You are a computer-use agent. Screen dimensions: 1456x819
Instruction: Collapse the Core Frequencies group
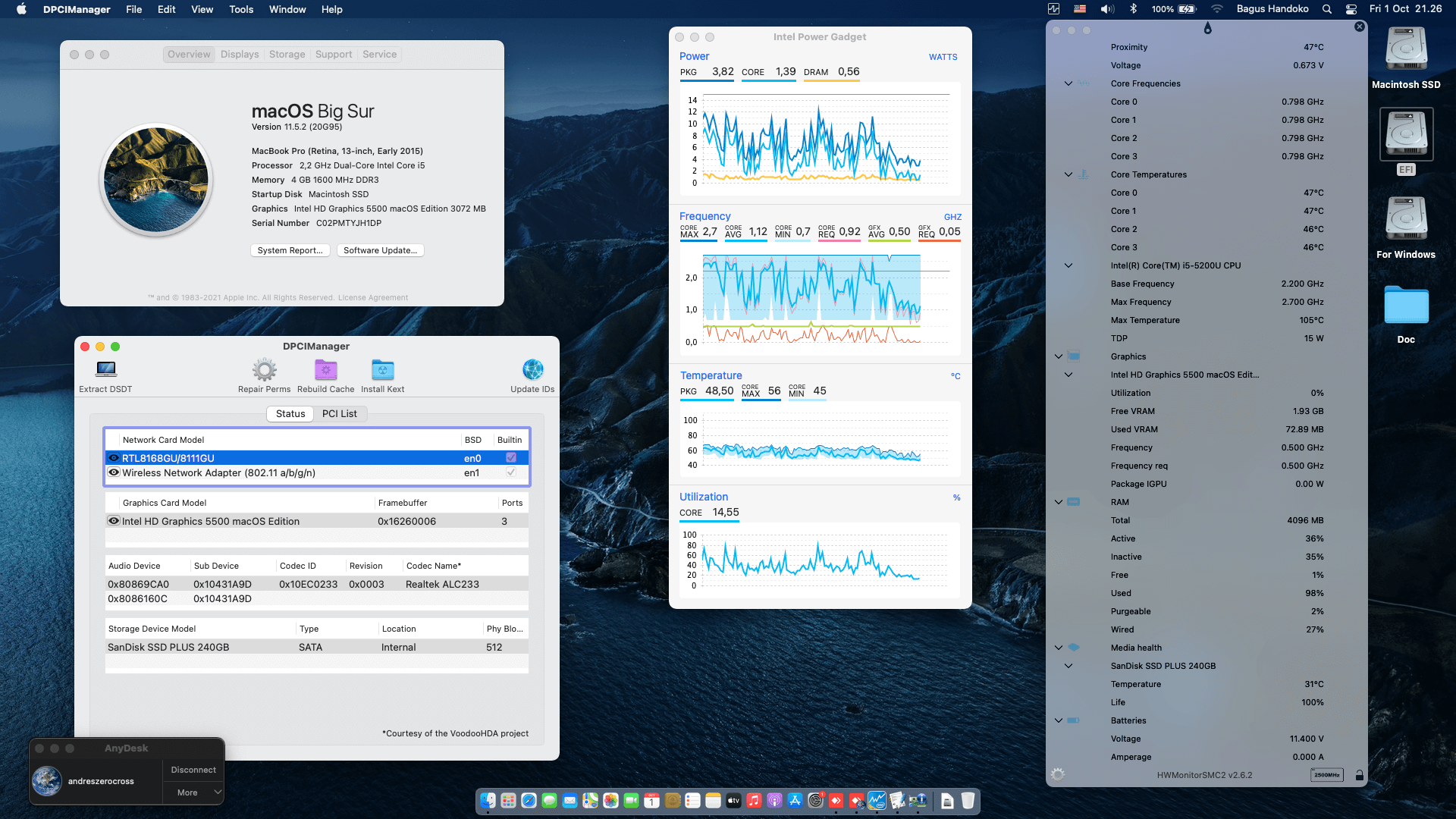pyautogui.click(x=1068, y=83)
